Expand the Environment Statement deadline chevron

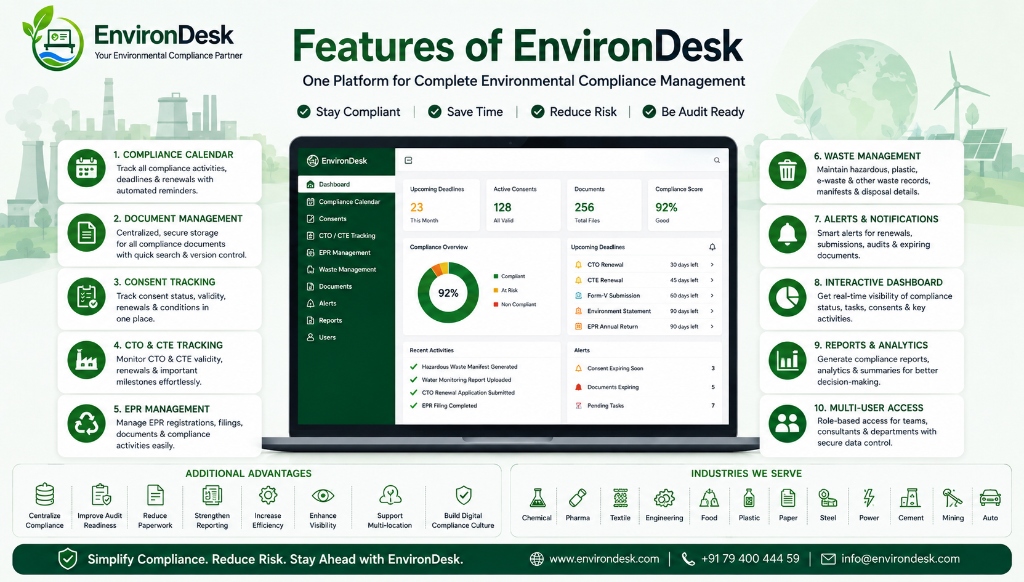point(712,311)
